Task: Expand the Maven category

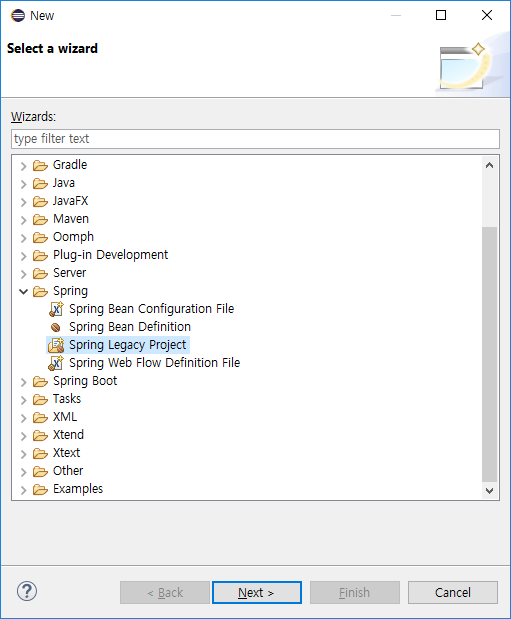Action: coord(24,220)
